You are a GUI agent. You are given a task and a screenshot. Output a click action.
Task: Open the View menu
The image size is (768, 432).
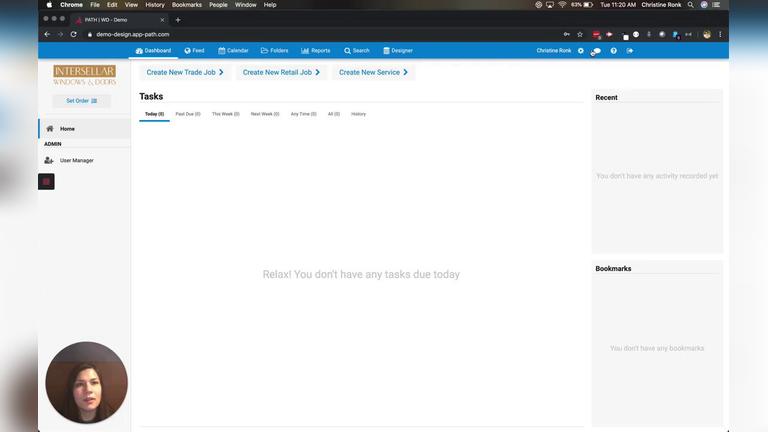[131, 4]
